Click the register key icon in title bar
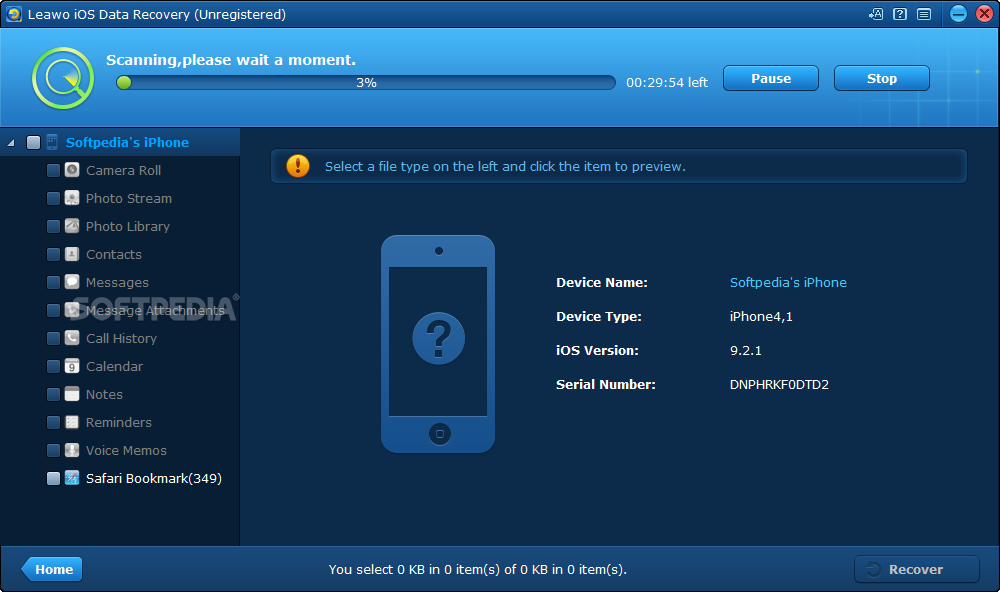This screenshot has height=592, width=1000. tap(876, 14)
